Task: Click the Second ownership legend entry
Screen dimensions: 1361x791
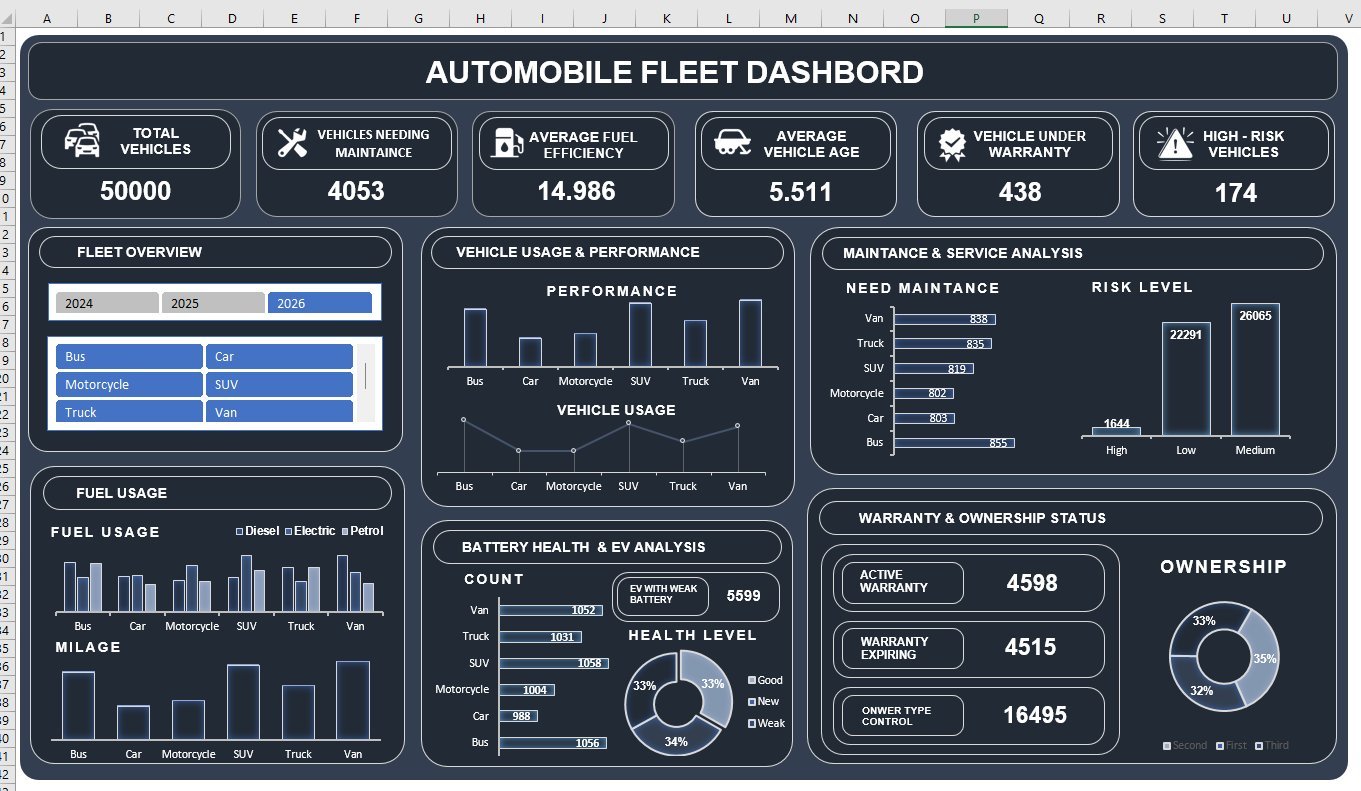Action: tap(1185, 745)
